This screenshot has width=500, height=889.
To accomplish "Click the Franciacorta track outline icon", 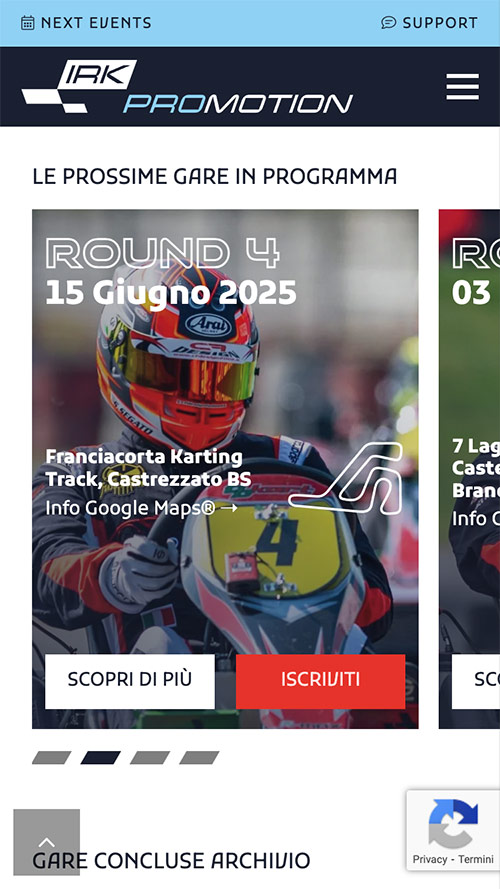I will click(346, 479).
